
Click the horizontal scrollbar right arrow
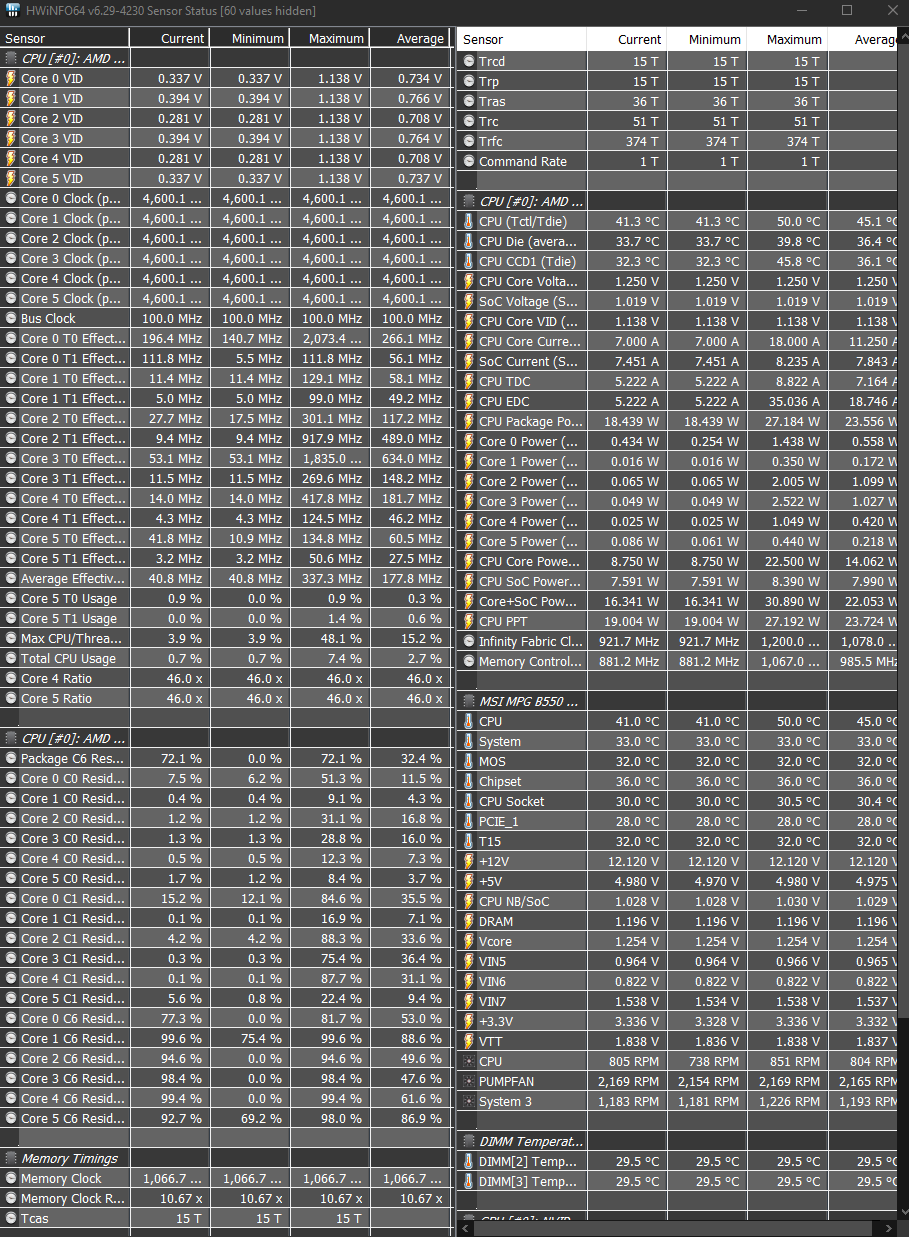pos(888,1228)
